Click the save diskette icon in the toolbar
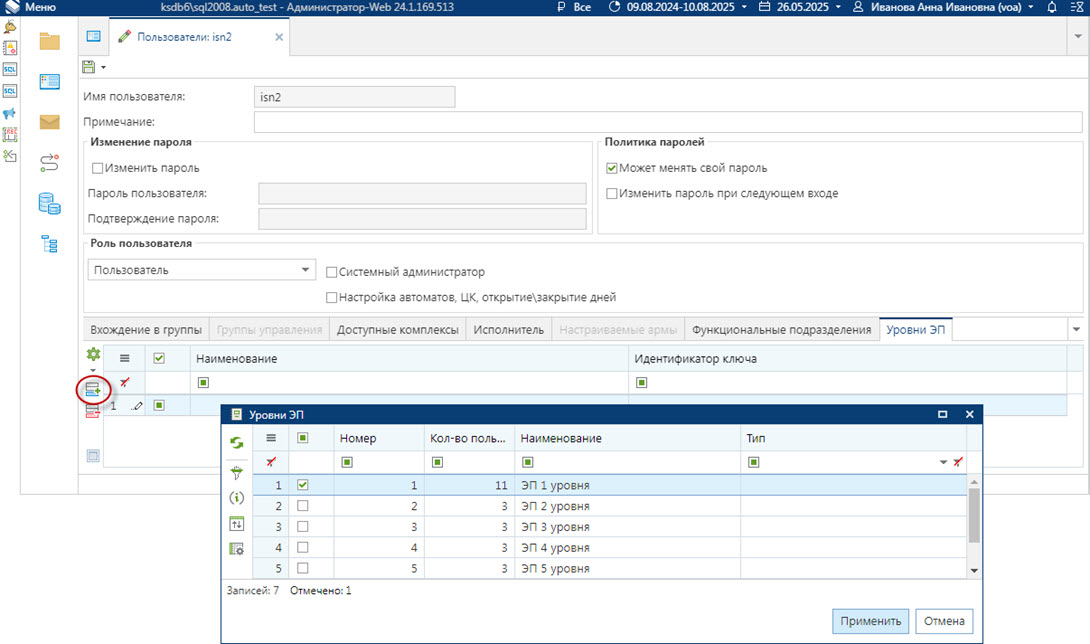The image size is (1090, 644). pyautogui.click(x=88, y=67)
